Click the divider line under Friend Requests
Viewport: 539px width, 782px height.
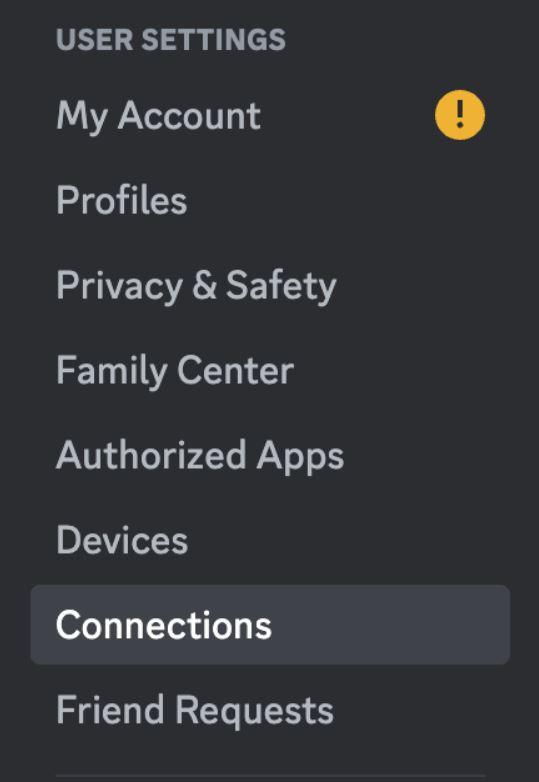coord(270,776)
